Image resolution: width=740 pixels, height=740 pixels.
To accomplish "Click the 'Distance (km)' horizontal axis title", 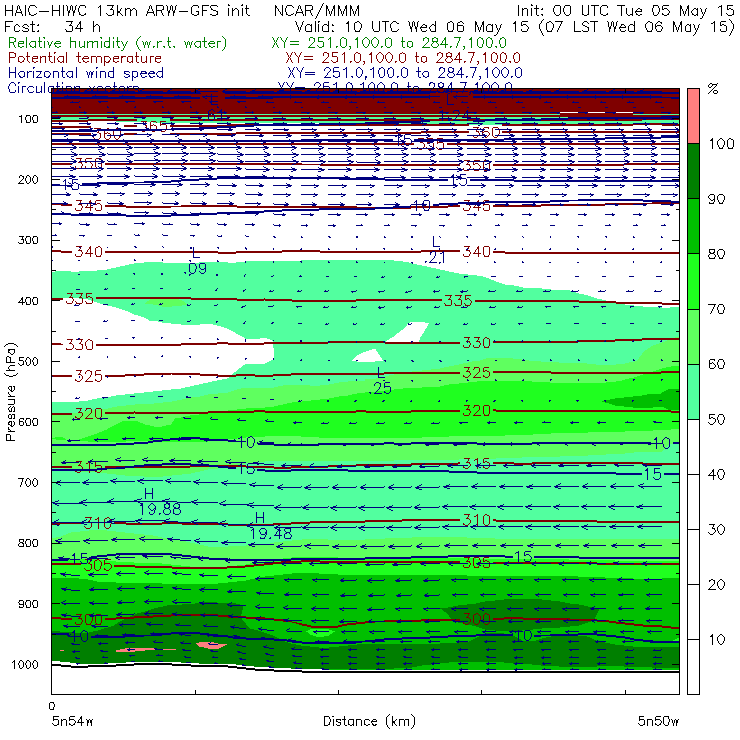I will tap(369, 721).
